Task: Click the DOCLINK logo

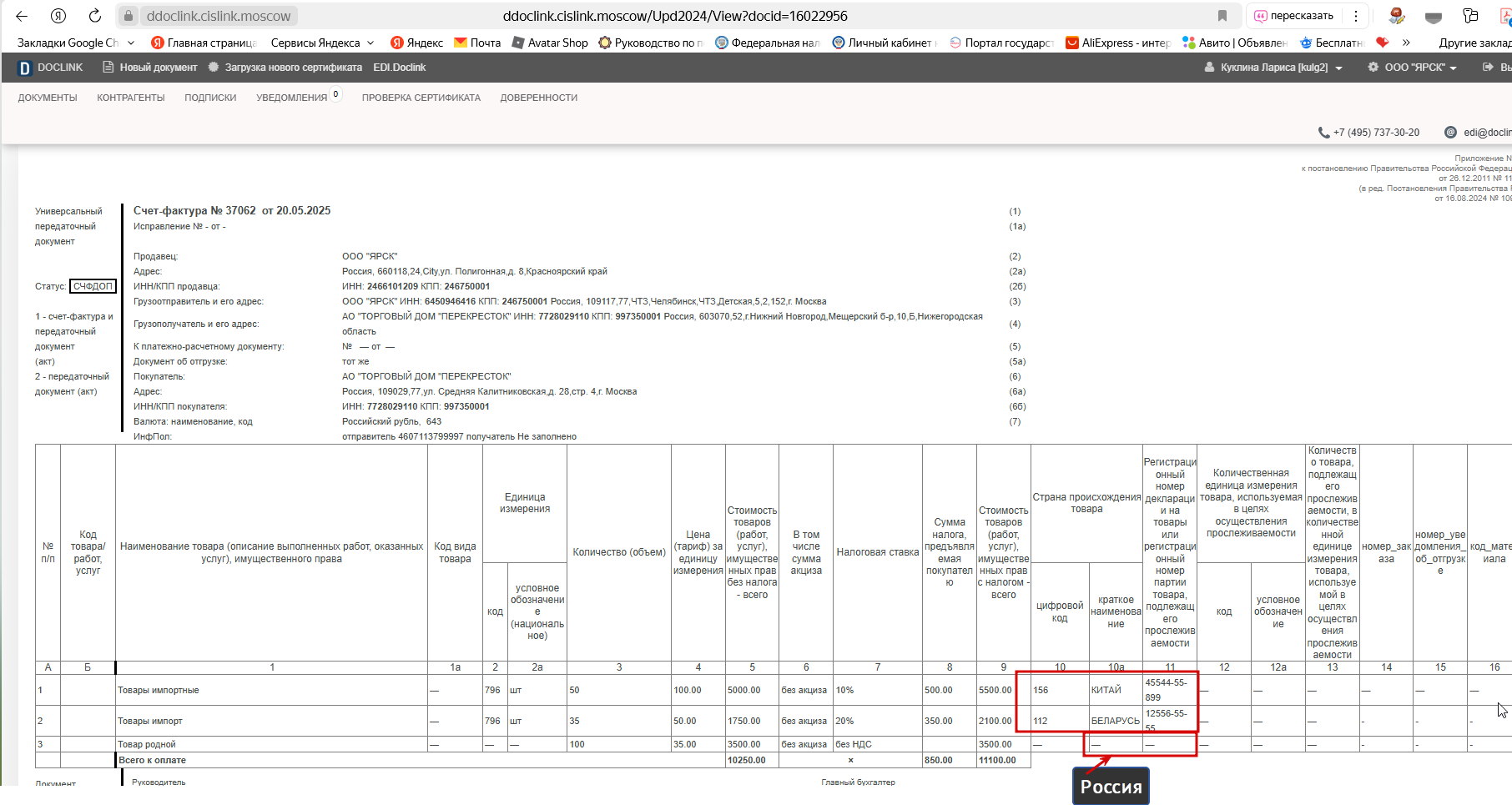Action: (50, 68)
